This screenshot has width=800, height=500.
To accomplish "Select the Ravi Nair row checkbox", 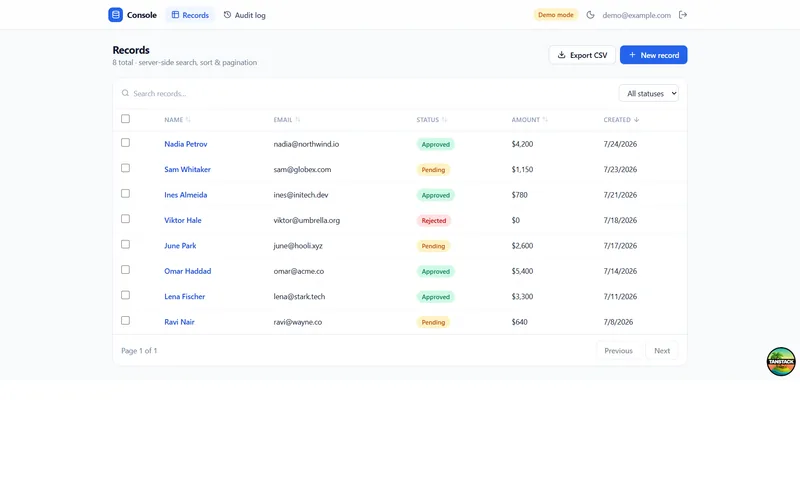I will pyautogui.click(x=126, y=321).
